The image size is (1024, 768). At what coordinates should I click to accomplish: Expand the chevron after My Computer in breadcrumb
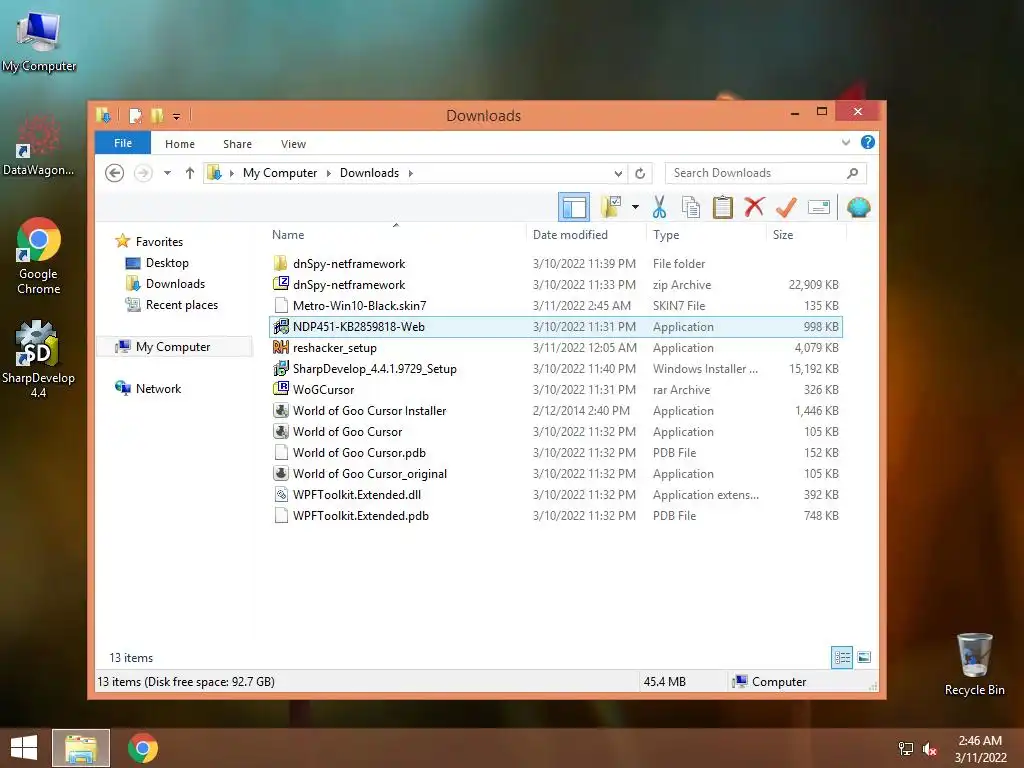pos(328,173)
